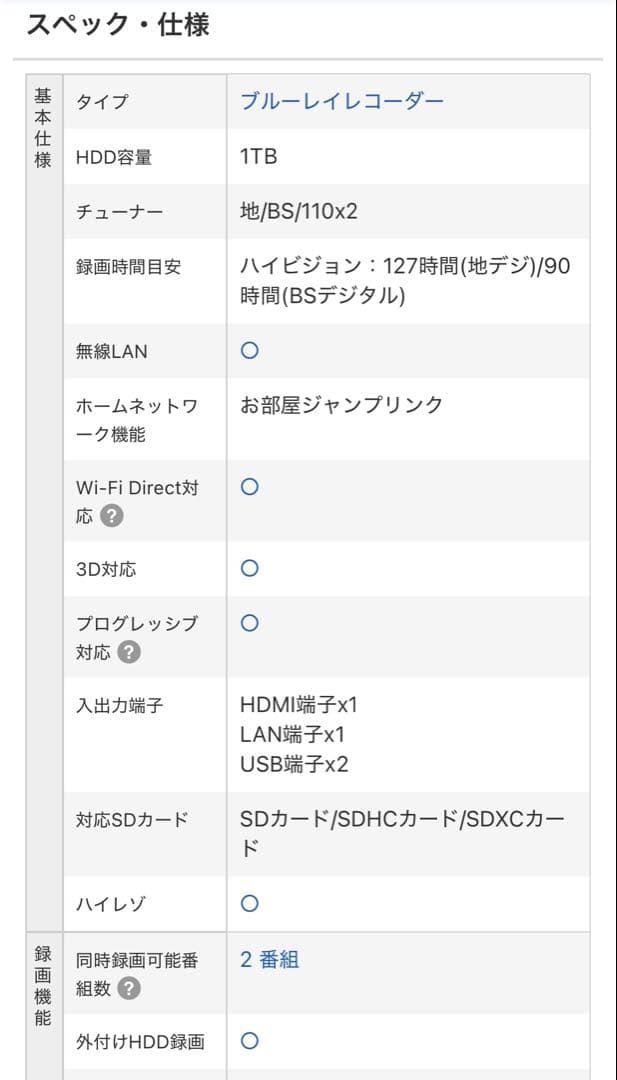Click the スペック・仕様 heading
This screenshot has height=1080, width=617.
(x=118, y=25)
